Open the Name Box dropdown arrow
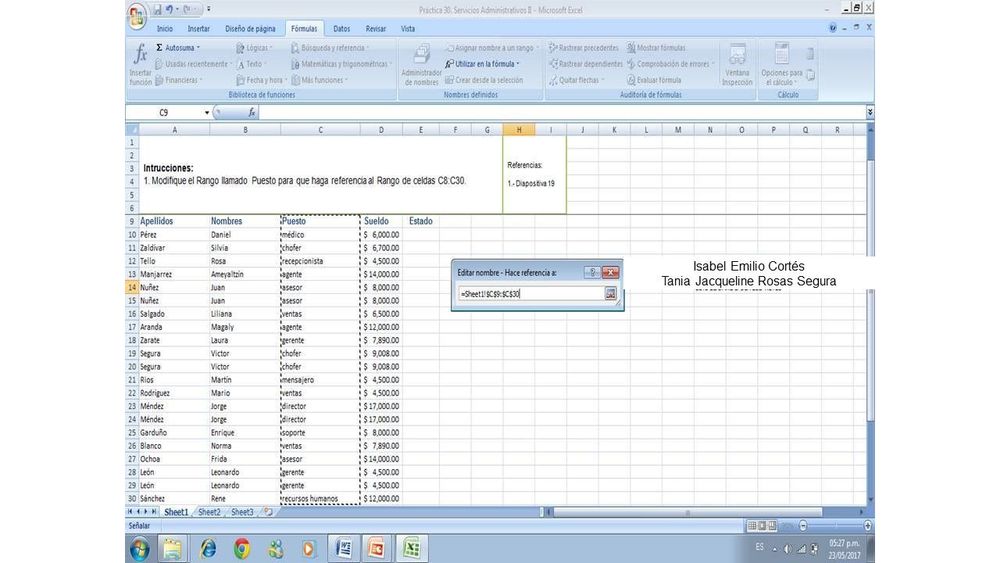1000x563 pixels. (x=207, y=113)
